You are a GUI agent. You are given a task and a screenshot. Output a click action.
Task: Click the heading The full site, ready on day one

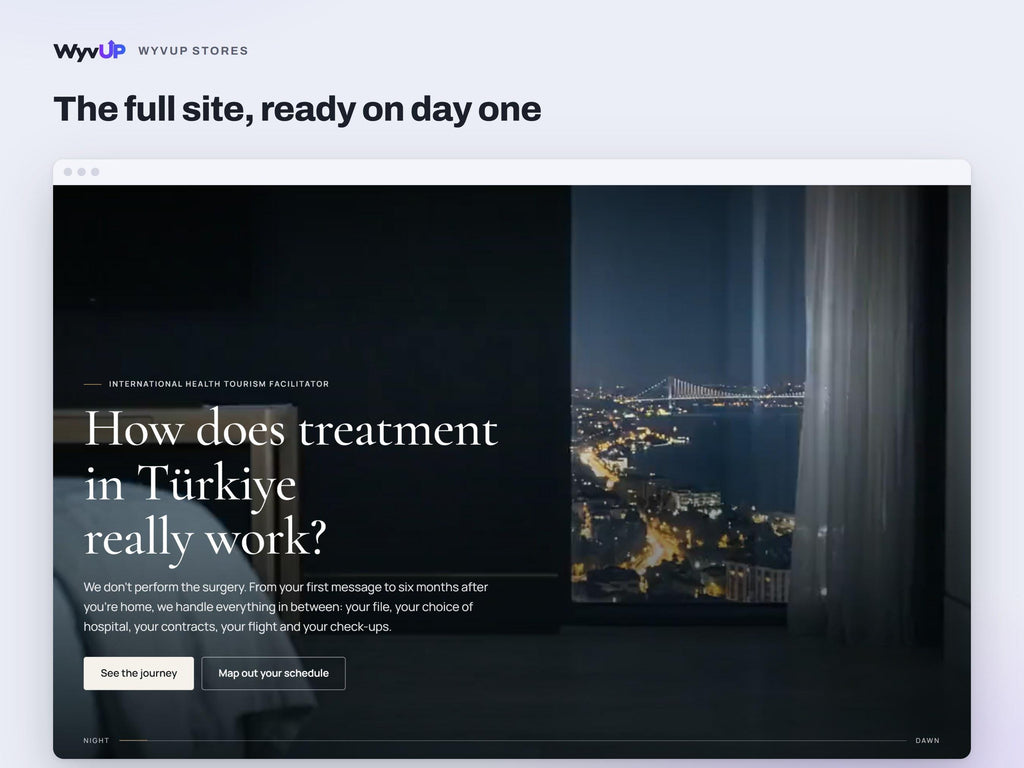[297, 108]
